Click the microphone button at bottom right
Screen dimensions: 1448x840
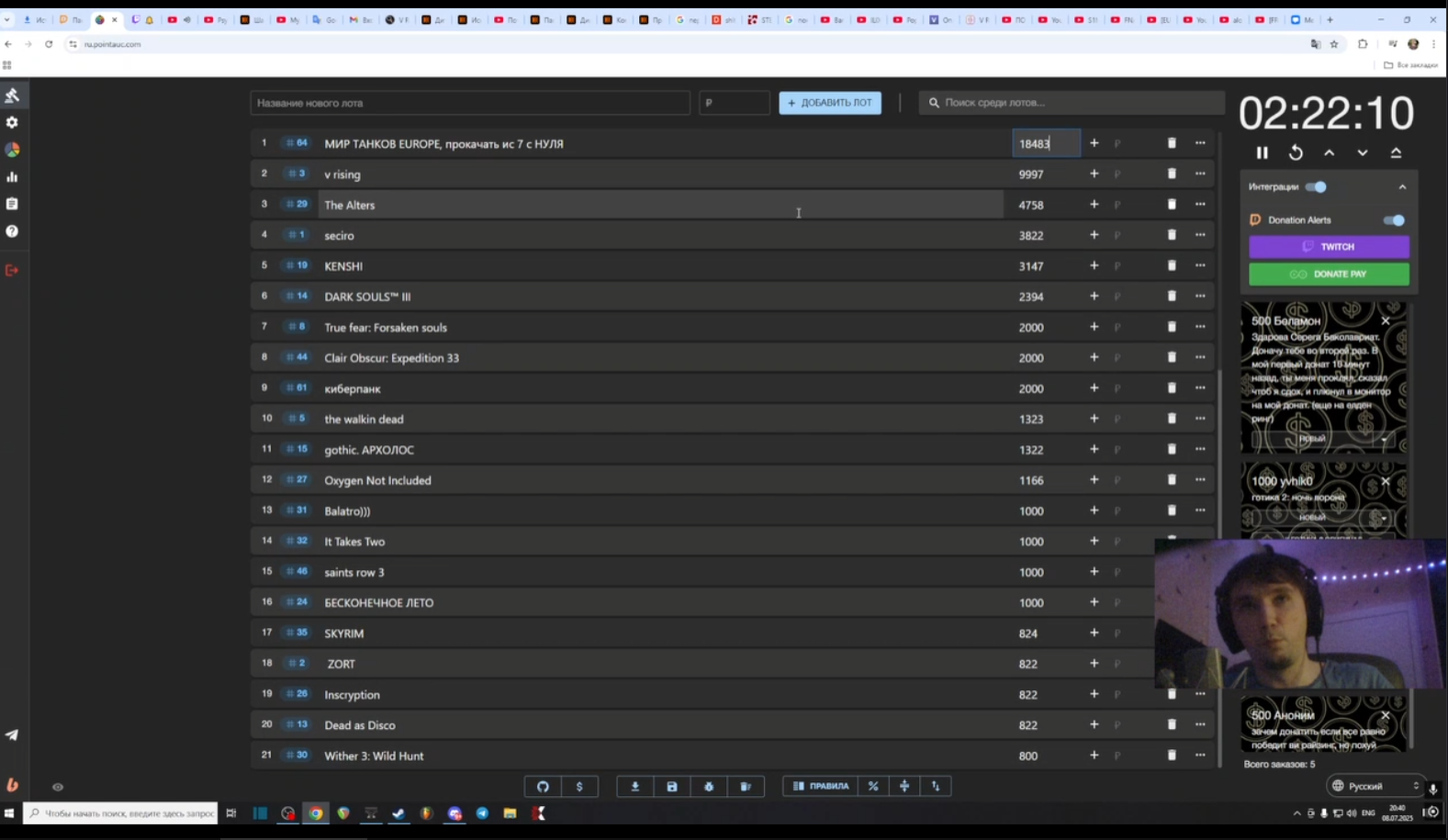1432,788
